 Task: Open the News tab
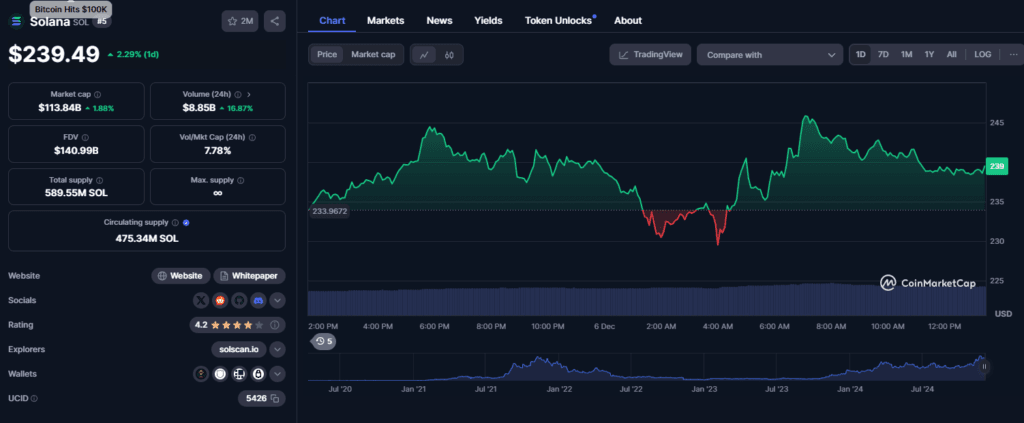click(x=440, y=21)
